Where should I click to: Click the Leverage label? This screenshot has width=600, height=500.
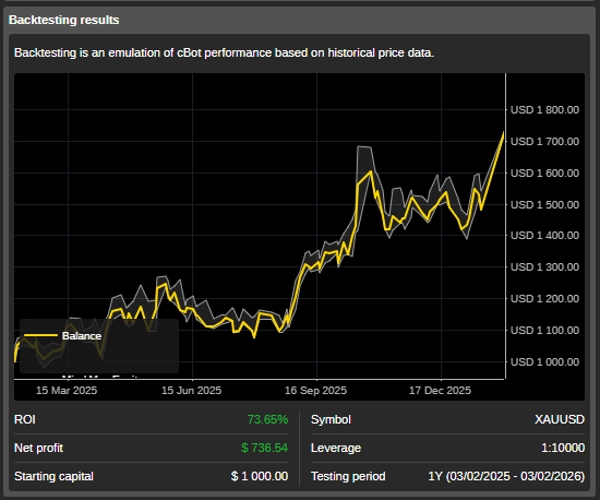(336, 448)
